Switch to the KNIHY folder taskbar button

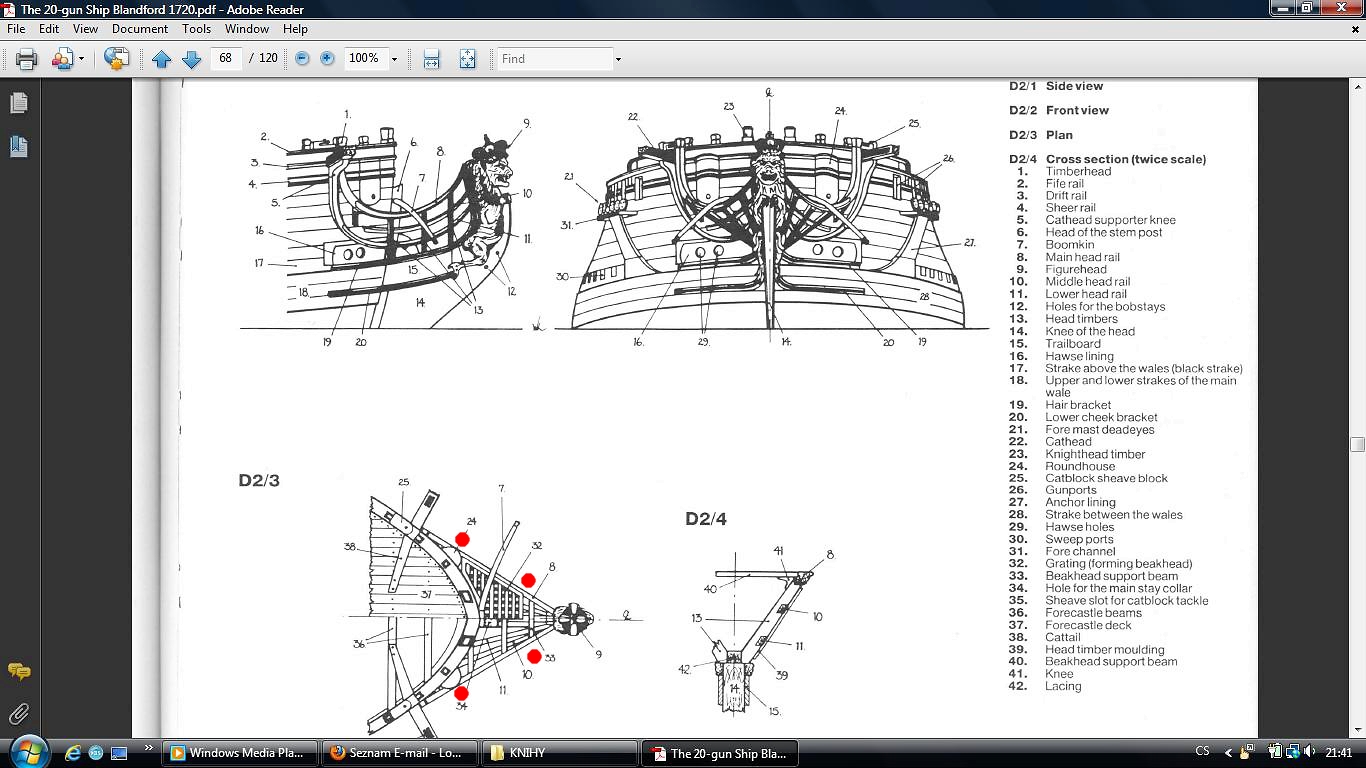tap(560, 753)
